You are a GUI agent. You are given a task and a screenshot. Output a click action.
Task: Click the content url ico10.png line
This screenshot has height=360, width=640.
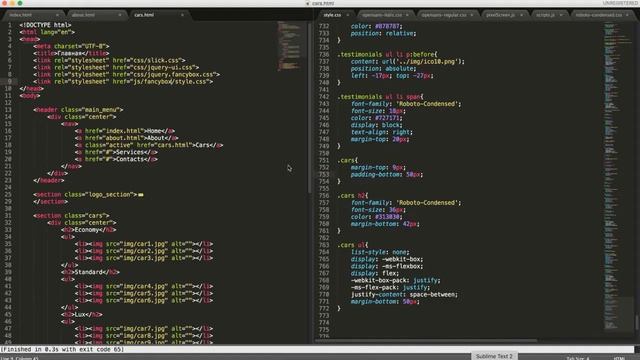[408, 62]
